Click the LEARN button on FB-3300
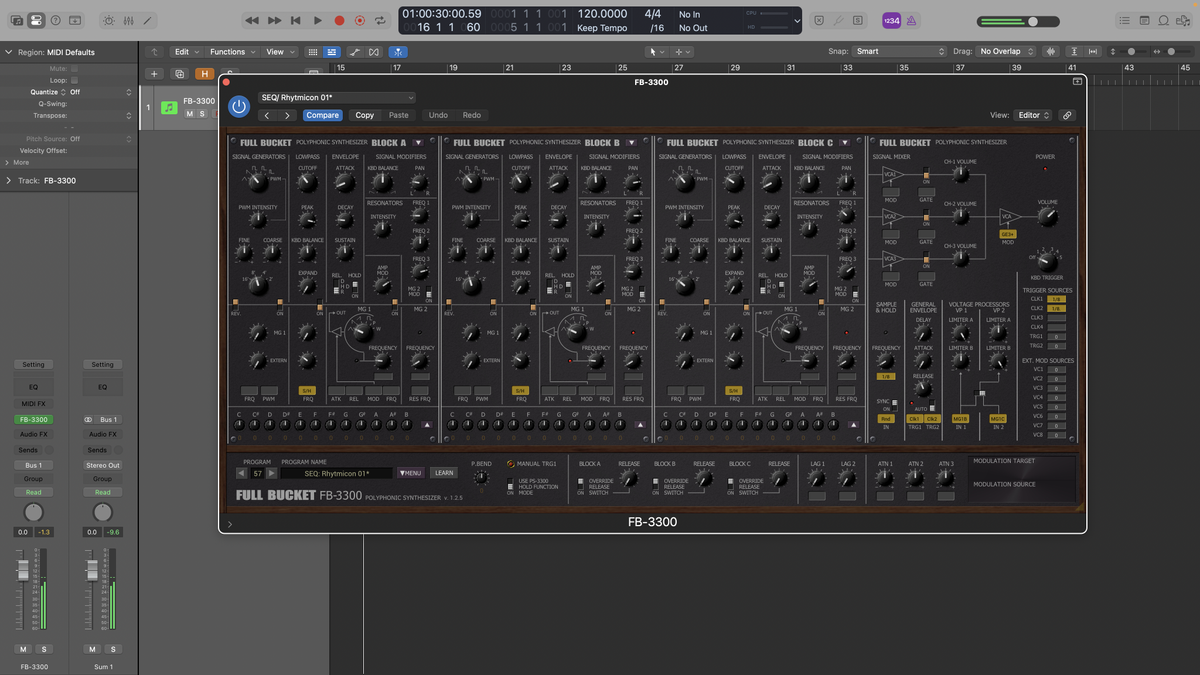 [444, 473]
